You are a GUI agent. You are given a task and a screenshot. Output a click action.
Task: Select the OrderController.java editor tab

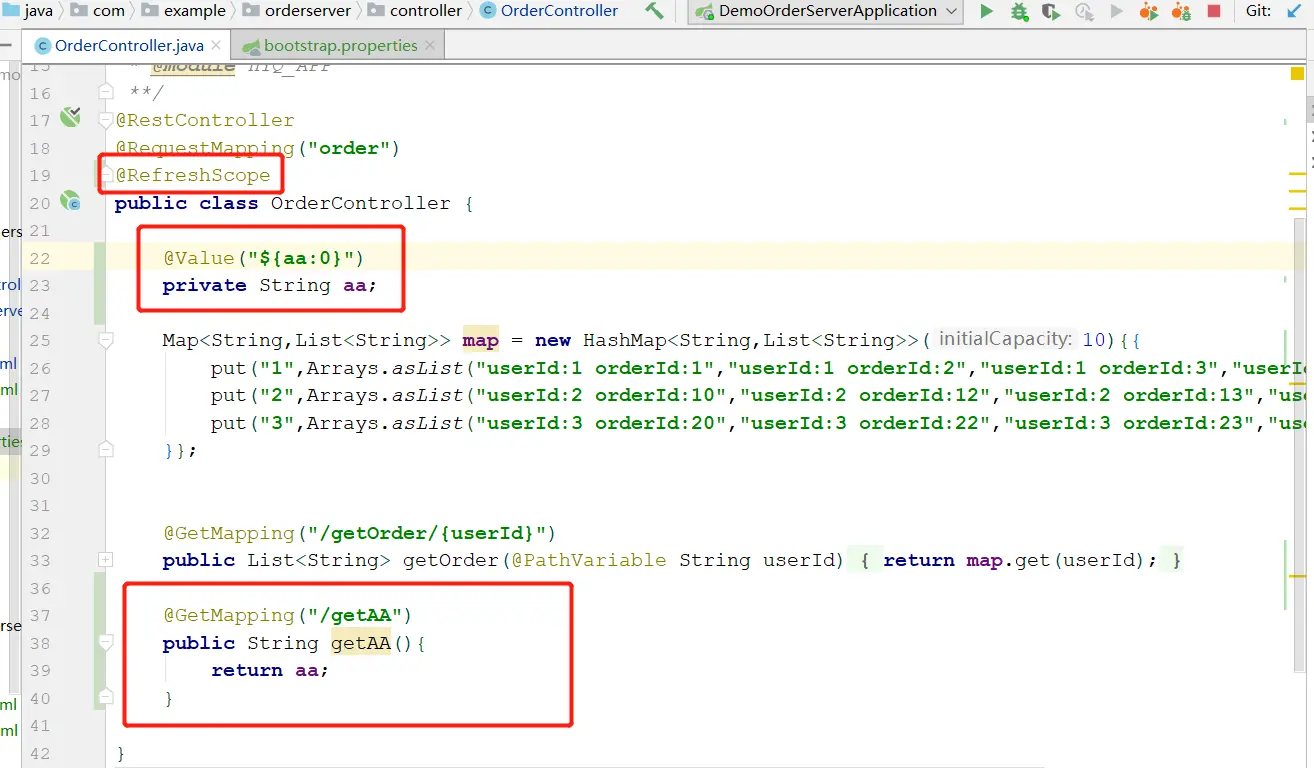click(x=128, y=46)
